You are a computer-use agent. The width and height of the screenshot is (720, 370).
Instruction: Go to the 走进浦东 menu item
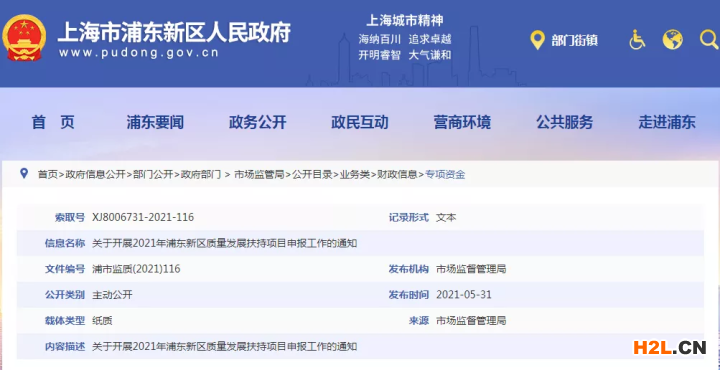tap(667, 122)
